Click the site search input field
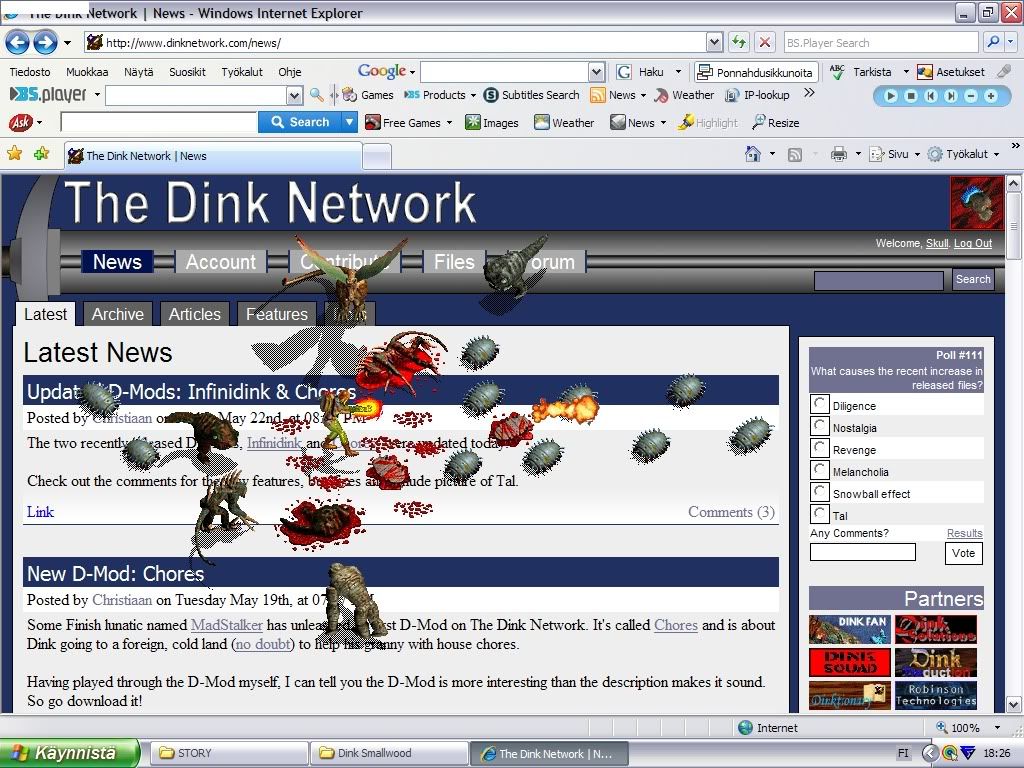The image size is (1024, 768). [878, 280]
